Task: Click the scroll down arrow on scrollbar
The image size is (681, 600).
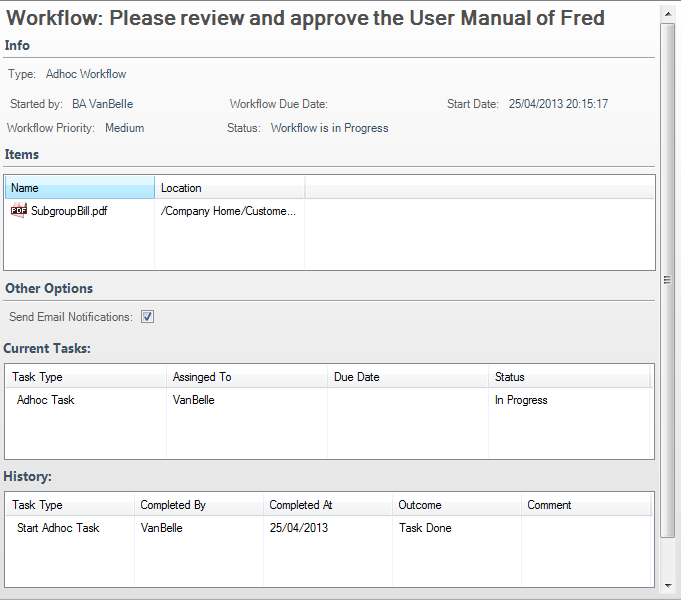Action: [668, 584]
